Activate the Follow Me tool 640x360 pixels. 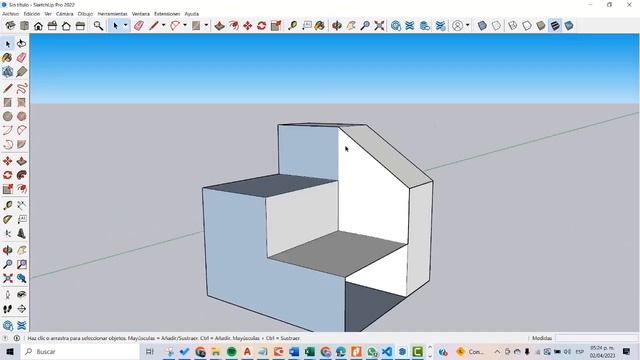pyautogui.click(x=22, y=175)
